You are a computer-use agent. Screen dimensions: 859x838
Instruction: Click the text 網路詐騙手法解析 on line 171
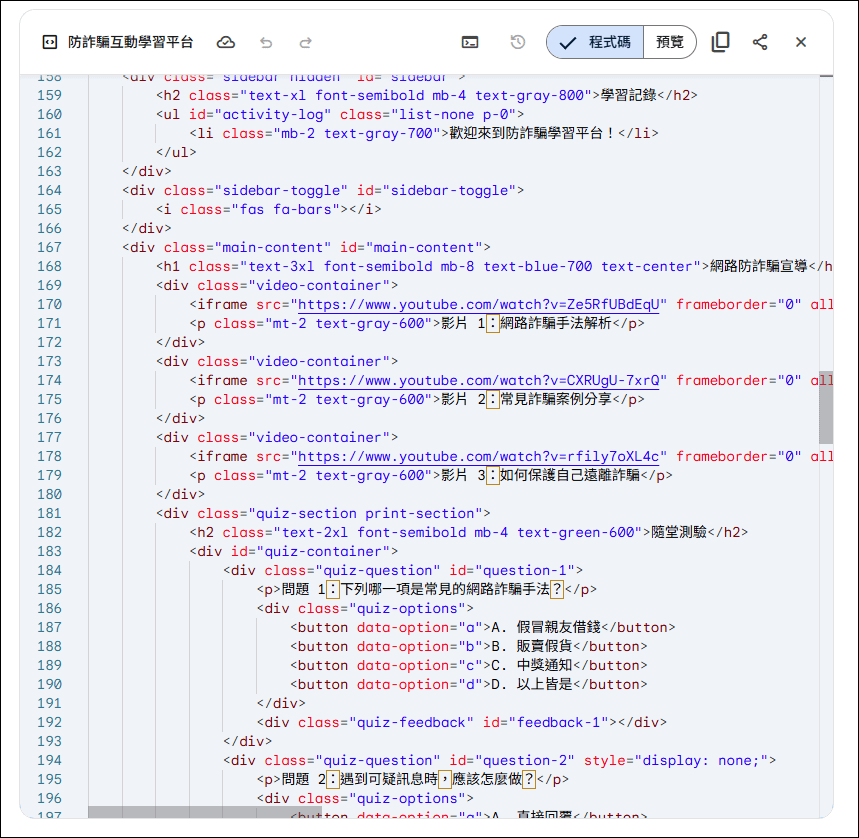(x=556, y=324)
